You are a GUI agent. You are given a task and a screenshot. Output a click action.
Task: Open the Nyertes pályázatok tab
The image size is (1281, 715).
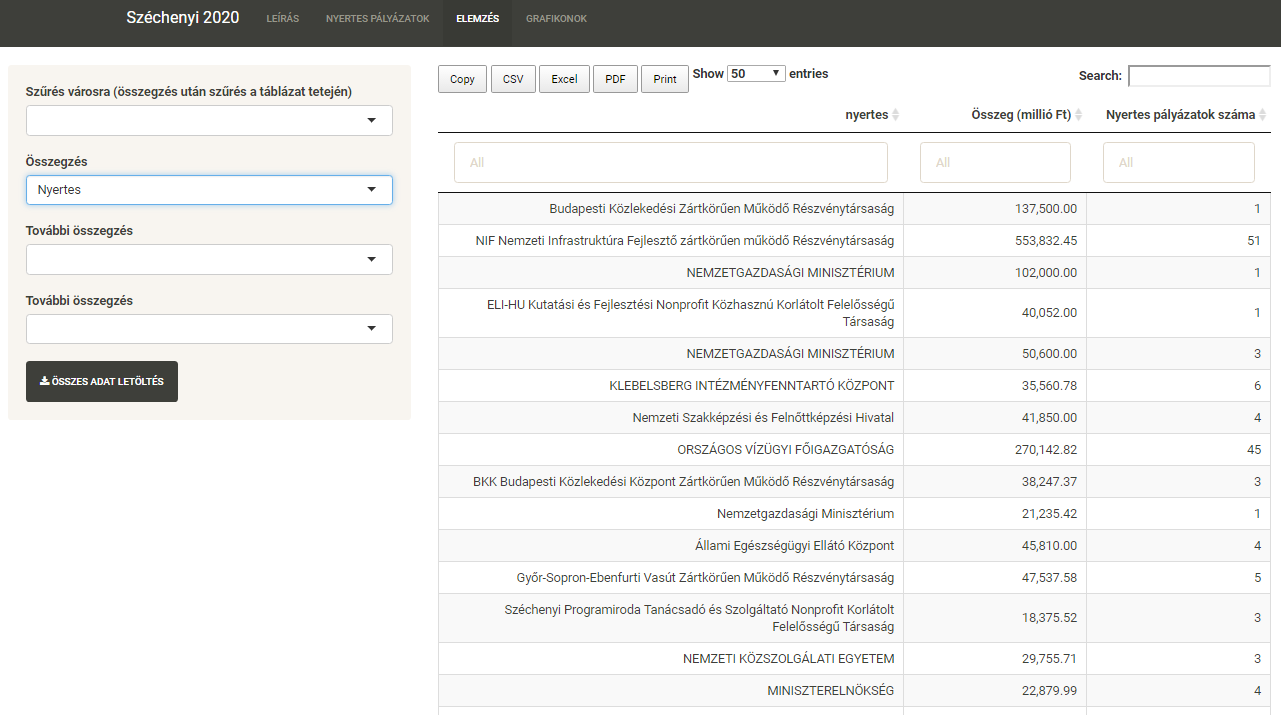377,19
